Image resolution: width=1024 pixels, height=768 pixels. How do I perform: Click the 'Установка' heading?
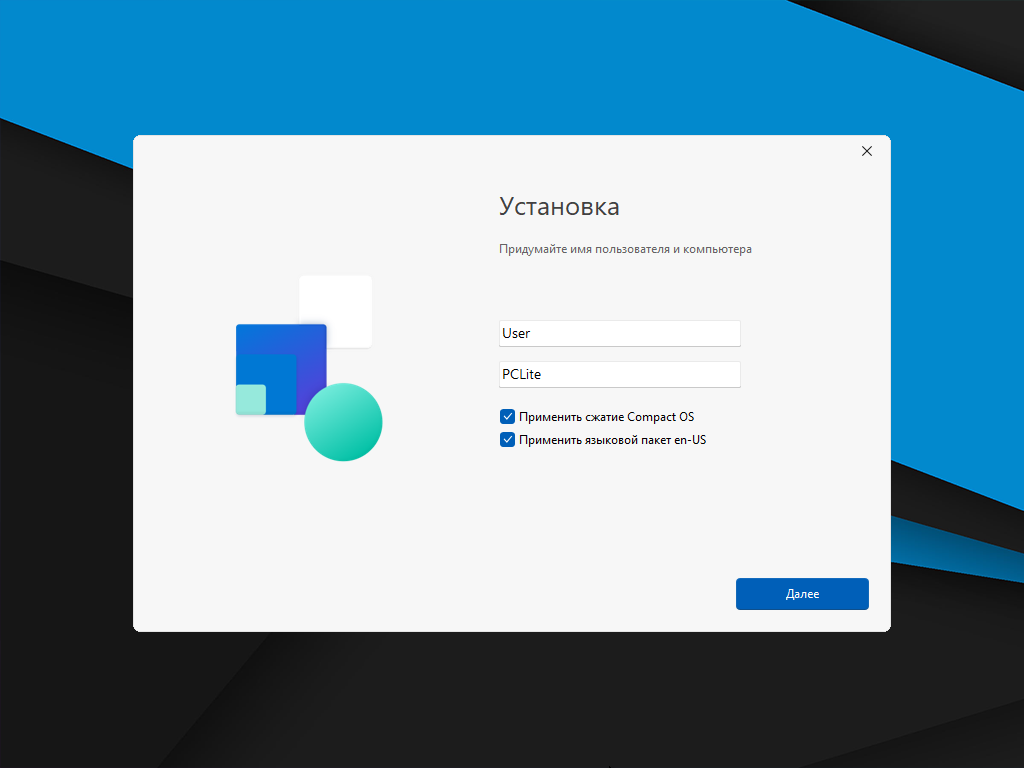pyautogui.click(x=559, y=207)
